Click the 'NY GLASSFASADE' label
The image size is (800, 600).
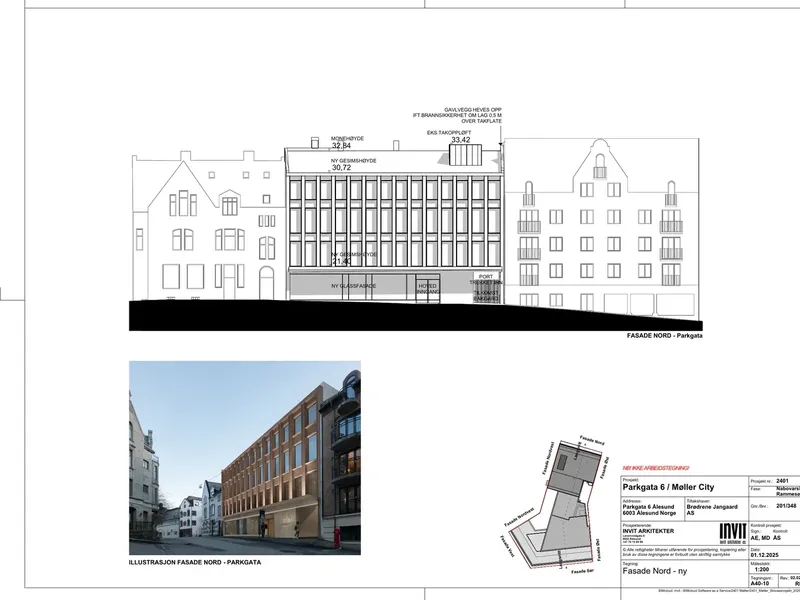353,286
